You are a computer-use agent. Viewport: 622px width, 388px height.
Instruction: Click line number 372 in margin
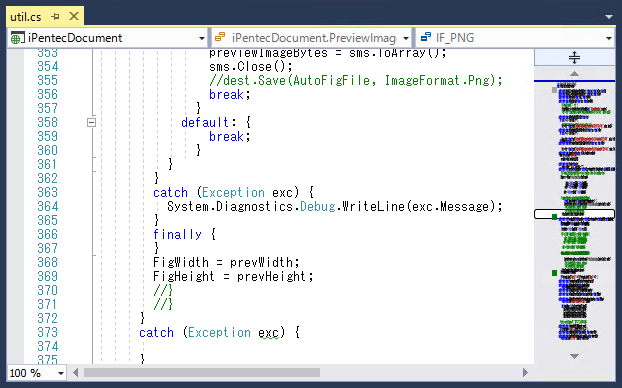click(x=47, y=318)
